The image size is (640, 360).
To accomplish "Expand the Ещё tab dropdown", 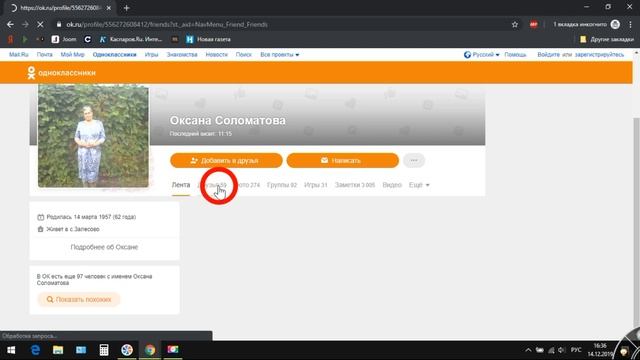I will (419, 185).
